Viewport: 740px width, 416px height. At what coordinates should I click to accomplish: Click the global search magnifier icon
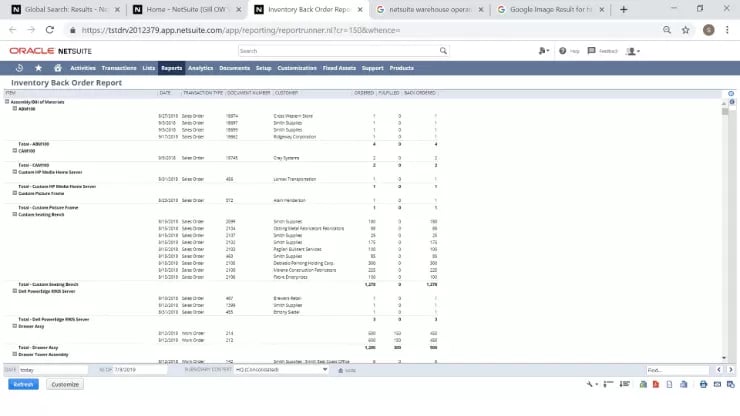click(x=443, y=51)
